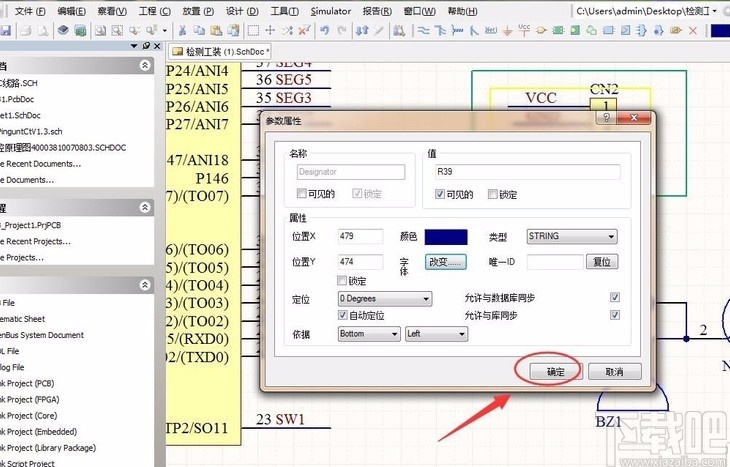Toggle the 自动定位 checkbox
730x467 pixels.
click(x=343, y=315)
